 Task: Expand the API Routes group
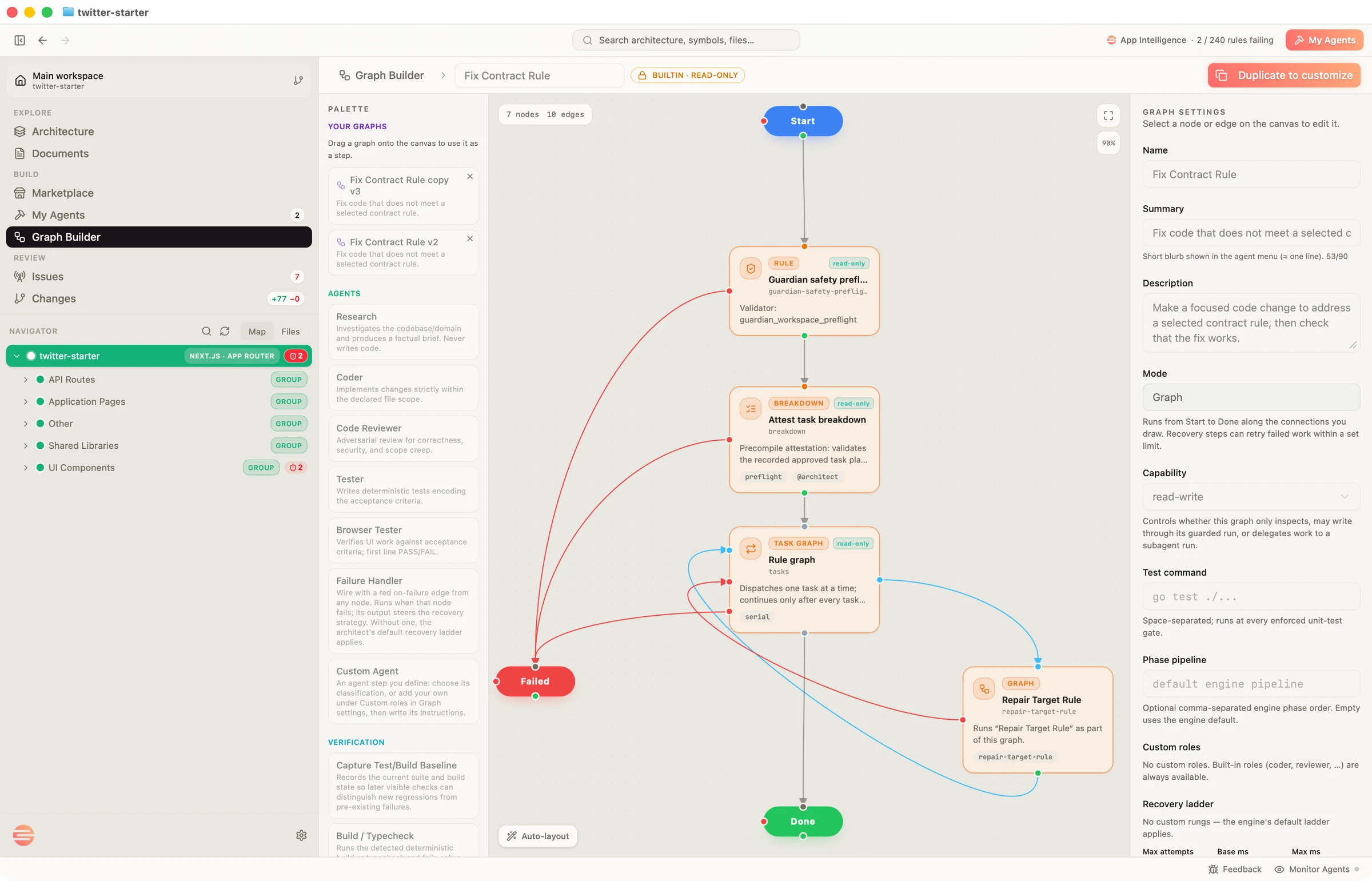pyautogui.click(x=26, y=379)
